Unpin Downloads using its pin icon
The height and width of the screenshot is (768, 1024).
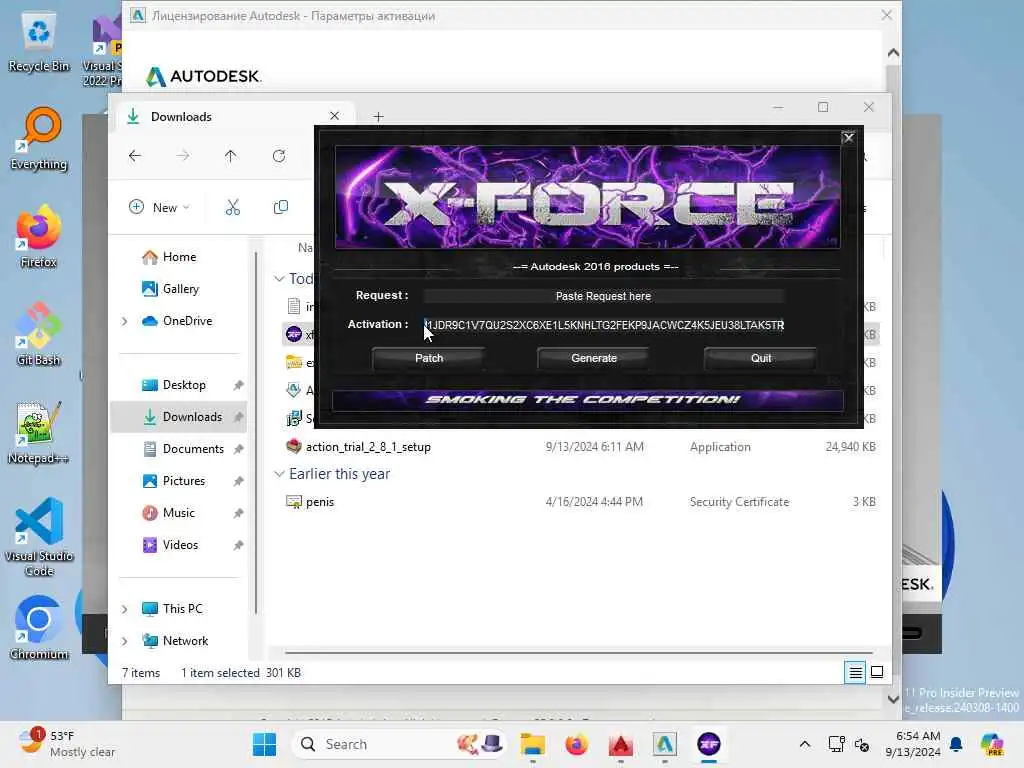[x=238, y=417]
